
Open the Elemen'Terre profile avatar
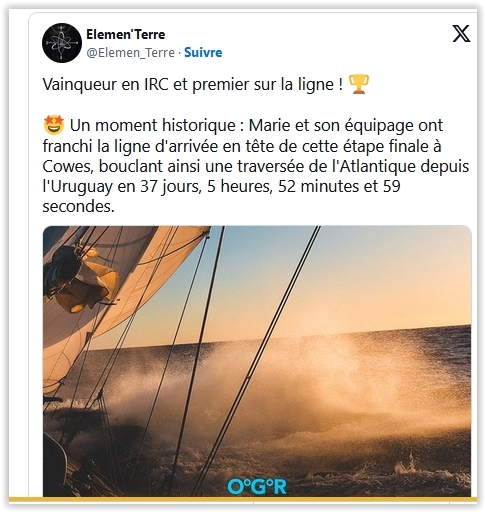(62, 43)
